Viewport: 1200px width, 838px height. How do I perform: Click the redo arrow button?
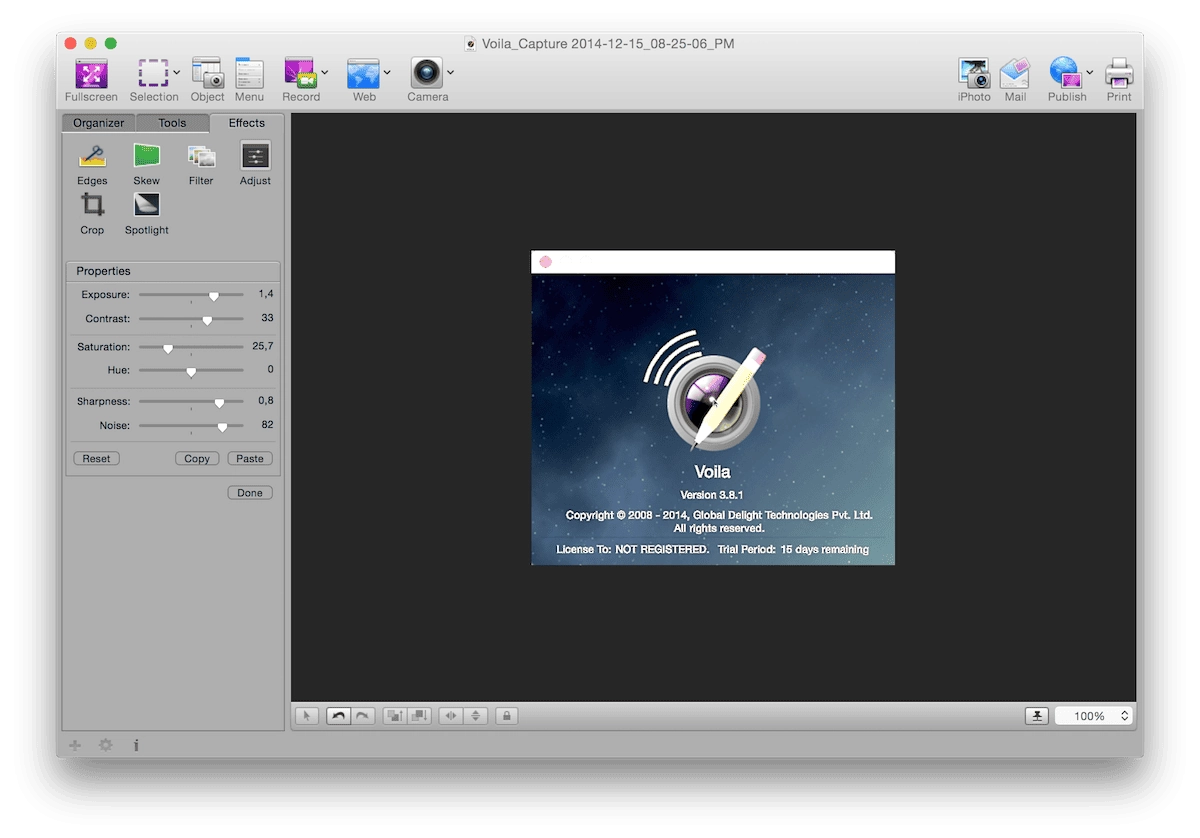point(362,715)
